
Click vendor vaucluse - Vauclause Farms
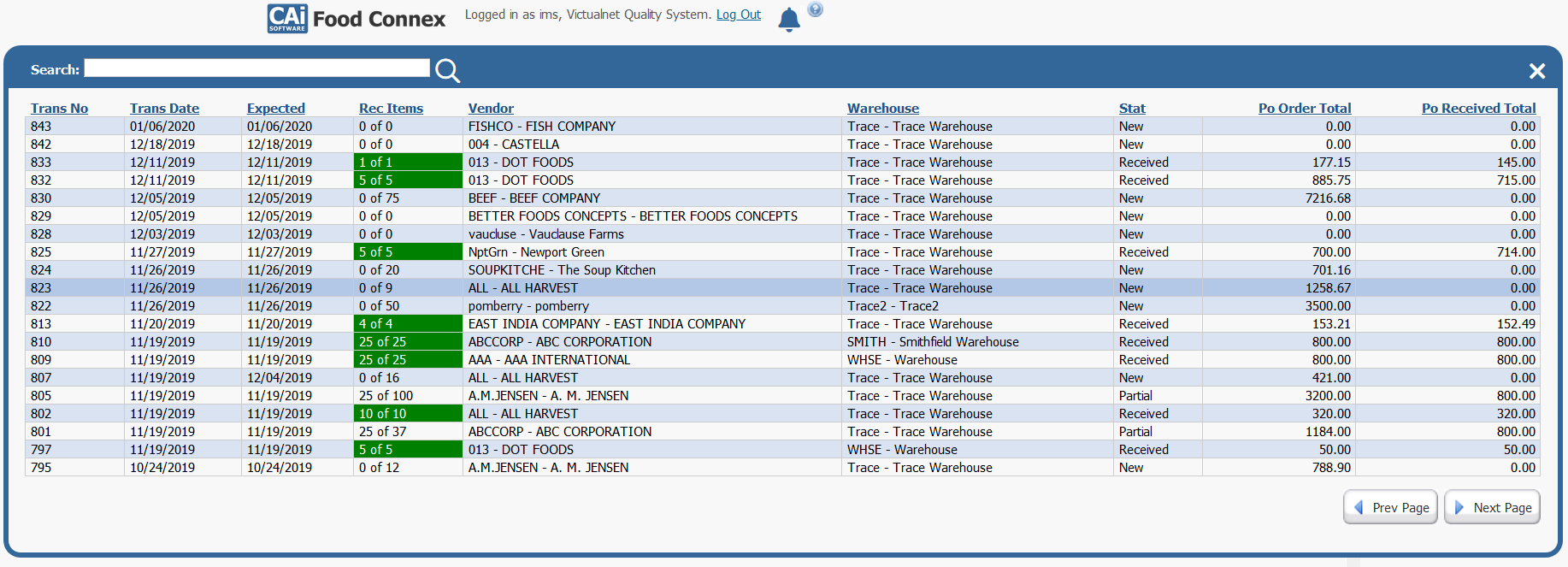(x=546, y=234)
